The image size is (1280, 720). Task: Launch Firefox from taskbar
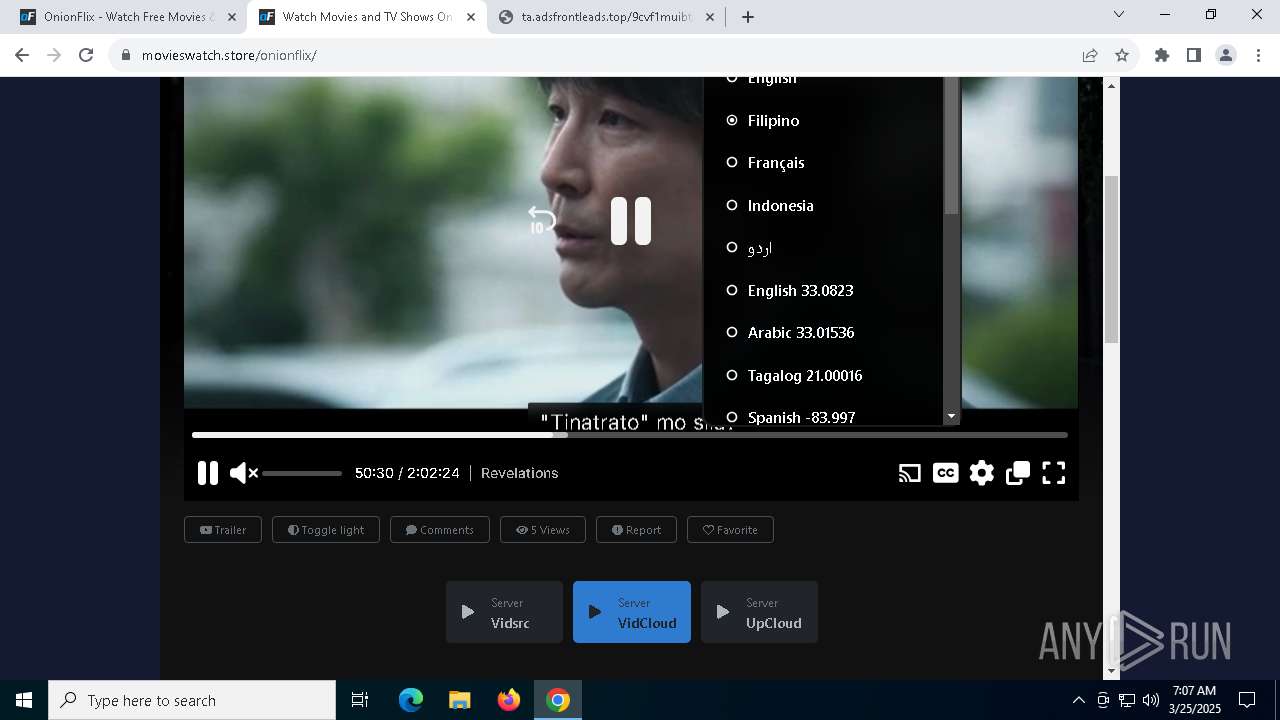pos(509,700)
